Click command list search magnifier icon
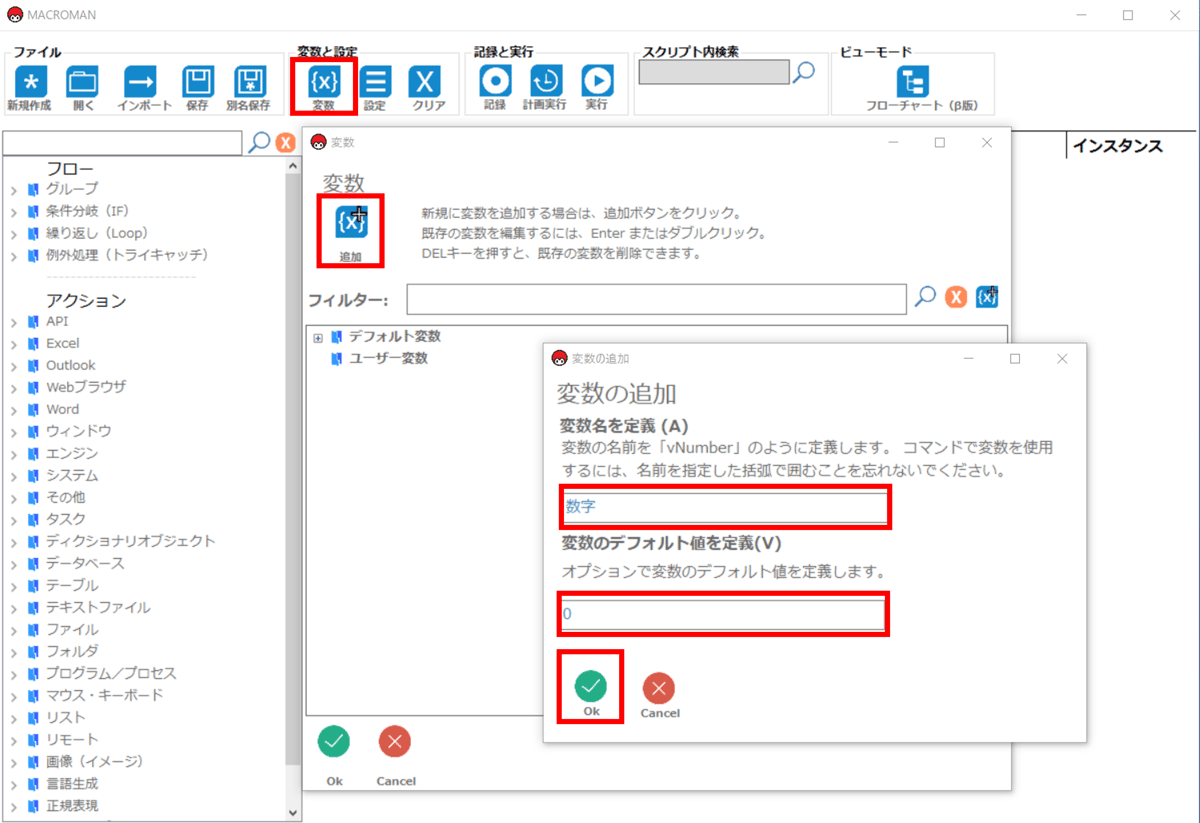This screenshot has width=1200, height=823. [259, 143]
